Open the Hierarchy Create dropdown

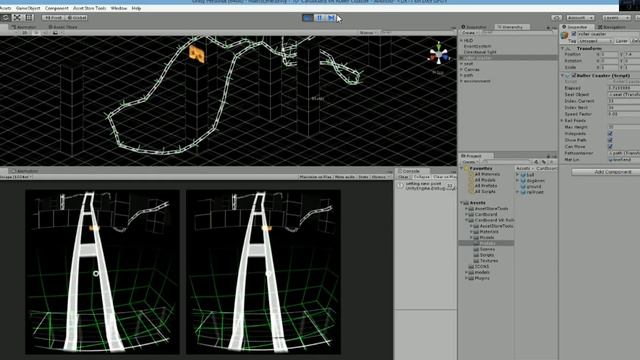point(469,33)
